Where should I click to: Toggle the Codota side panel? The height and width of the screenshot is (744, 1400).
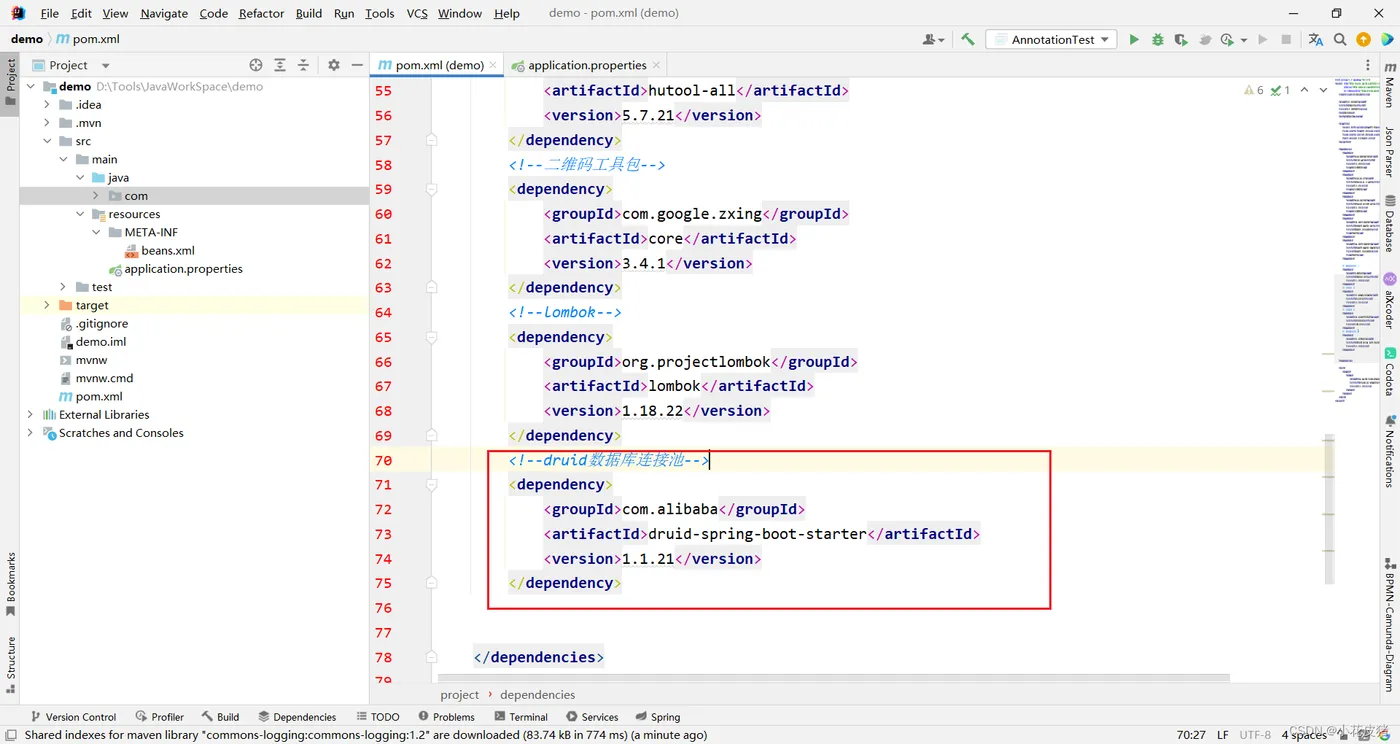coord(1389,372)
